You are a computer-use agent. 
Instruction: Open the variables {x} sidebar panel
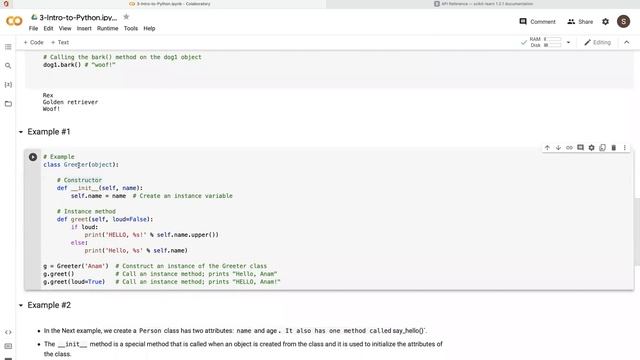tap(8, 84)
